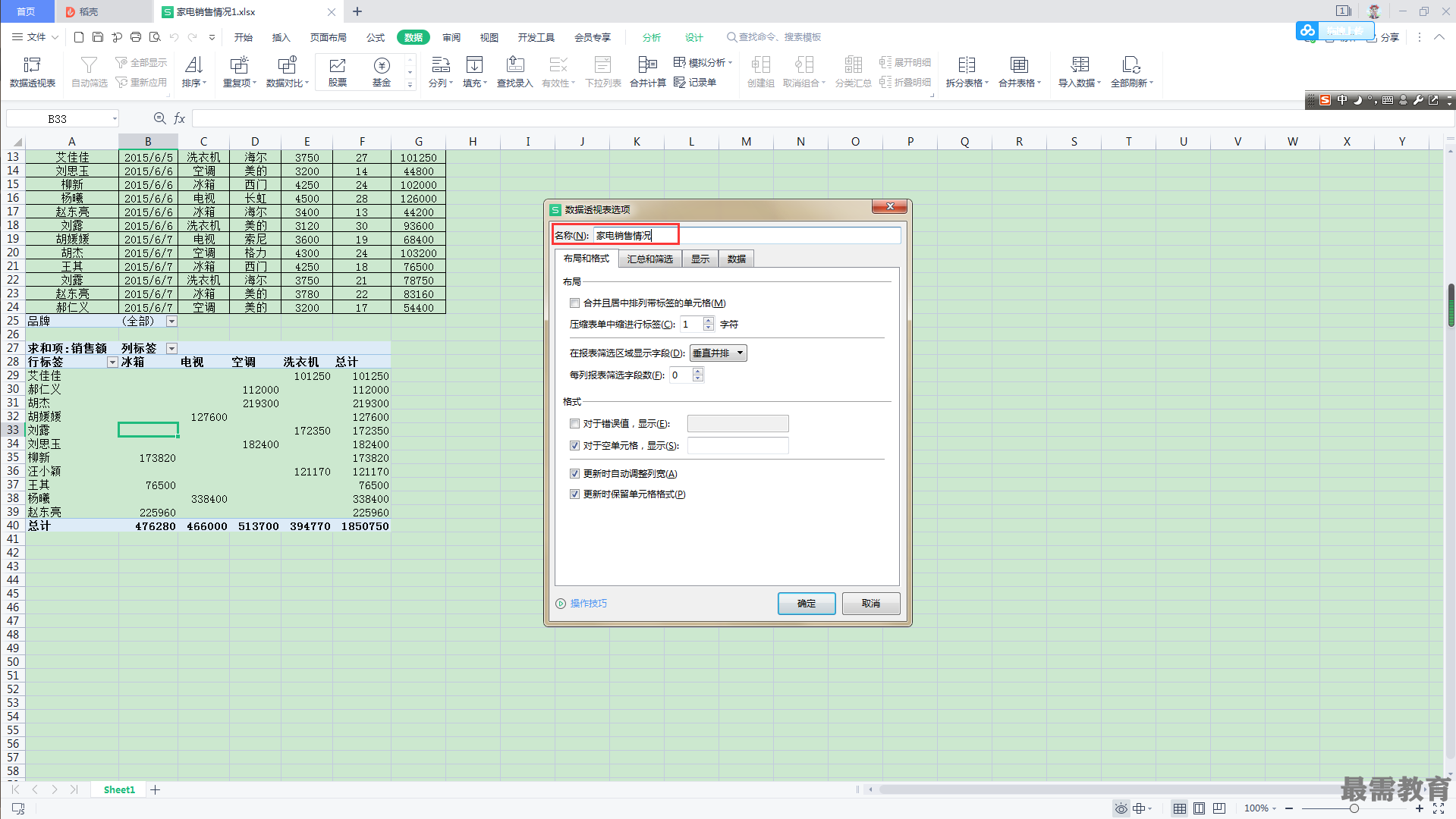Click the 股票 stock icon
This screenshot has height=819, width=1456.
point(338,65)
